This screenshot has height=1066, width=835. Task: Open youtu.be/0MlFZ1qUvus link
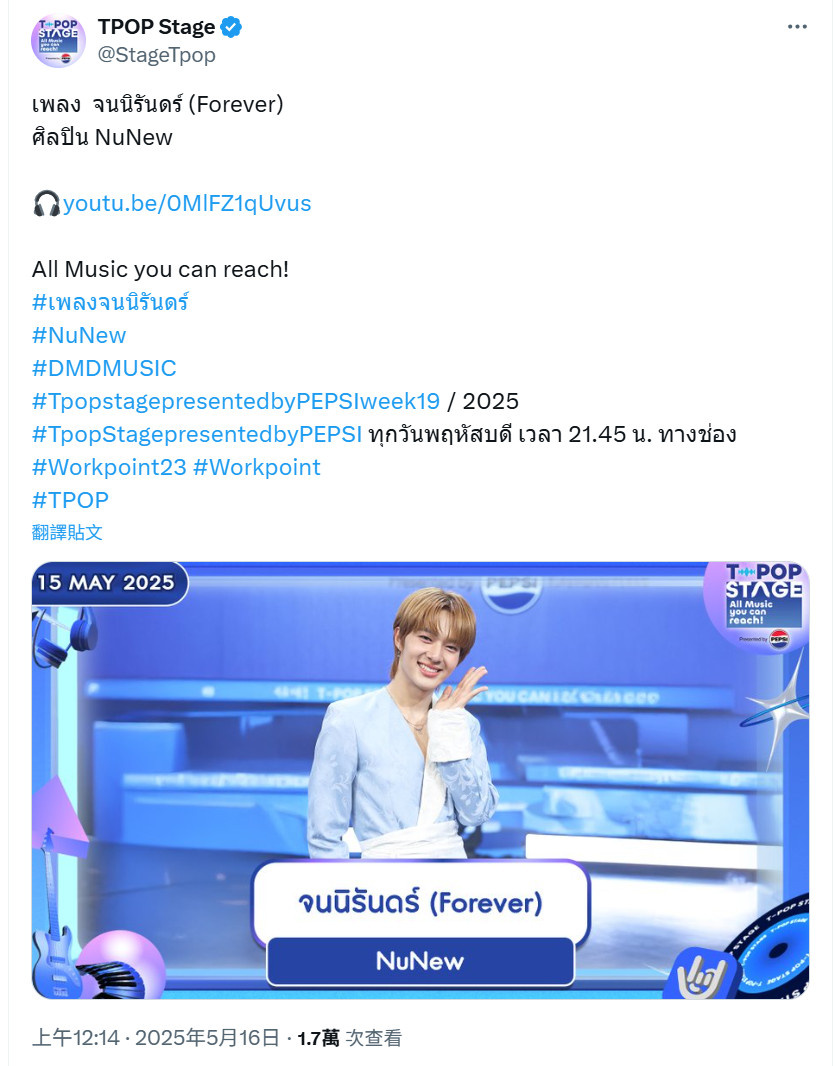coord(187,203)
